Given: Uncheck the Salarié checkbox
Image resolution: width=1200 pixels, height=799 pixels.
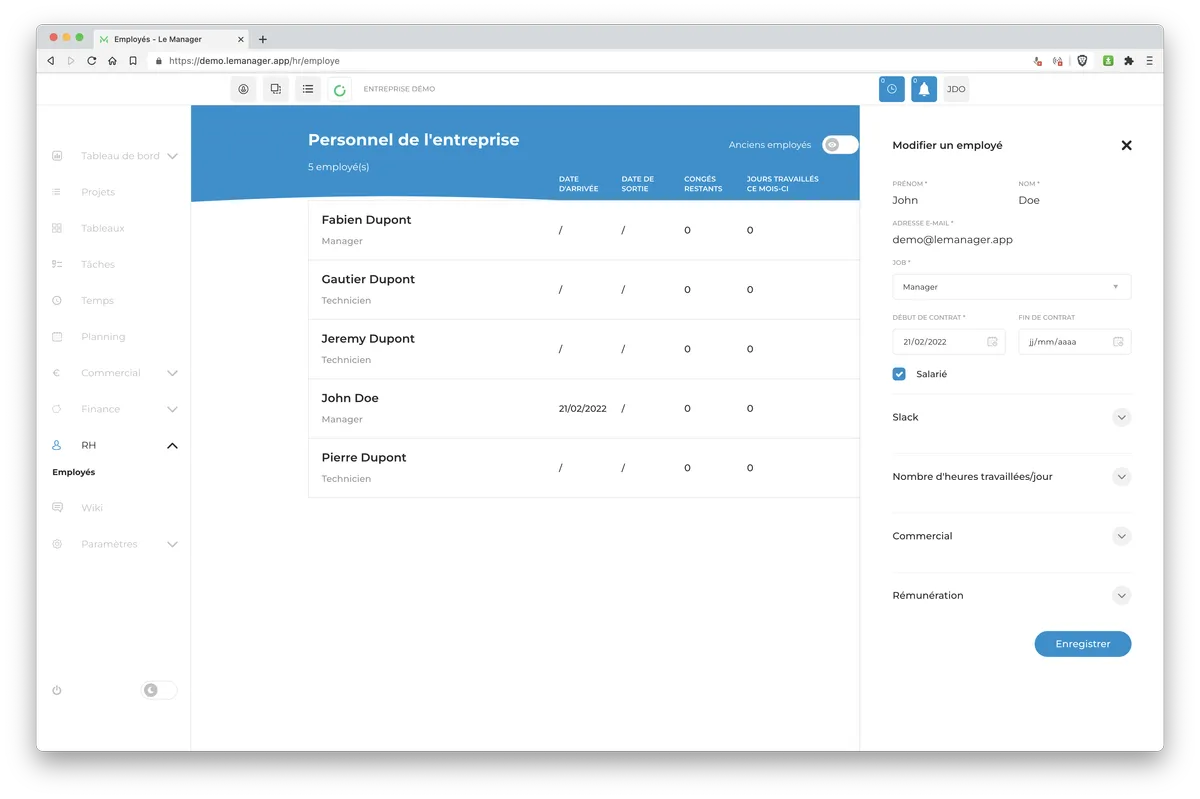Looking at the screenshot, I should click(899, 374).
